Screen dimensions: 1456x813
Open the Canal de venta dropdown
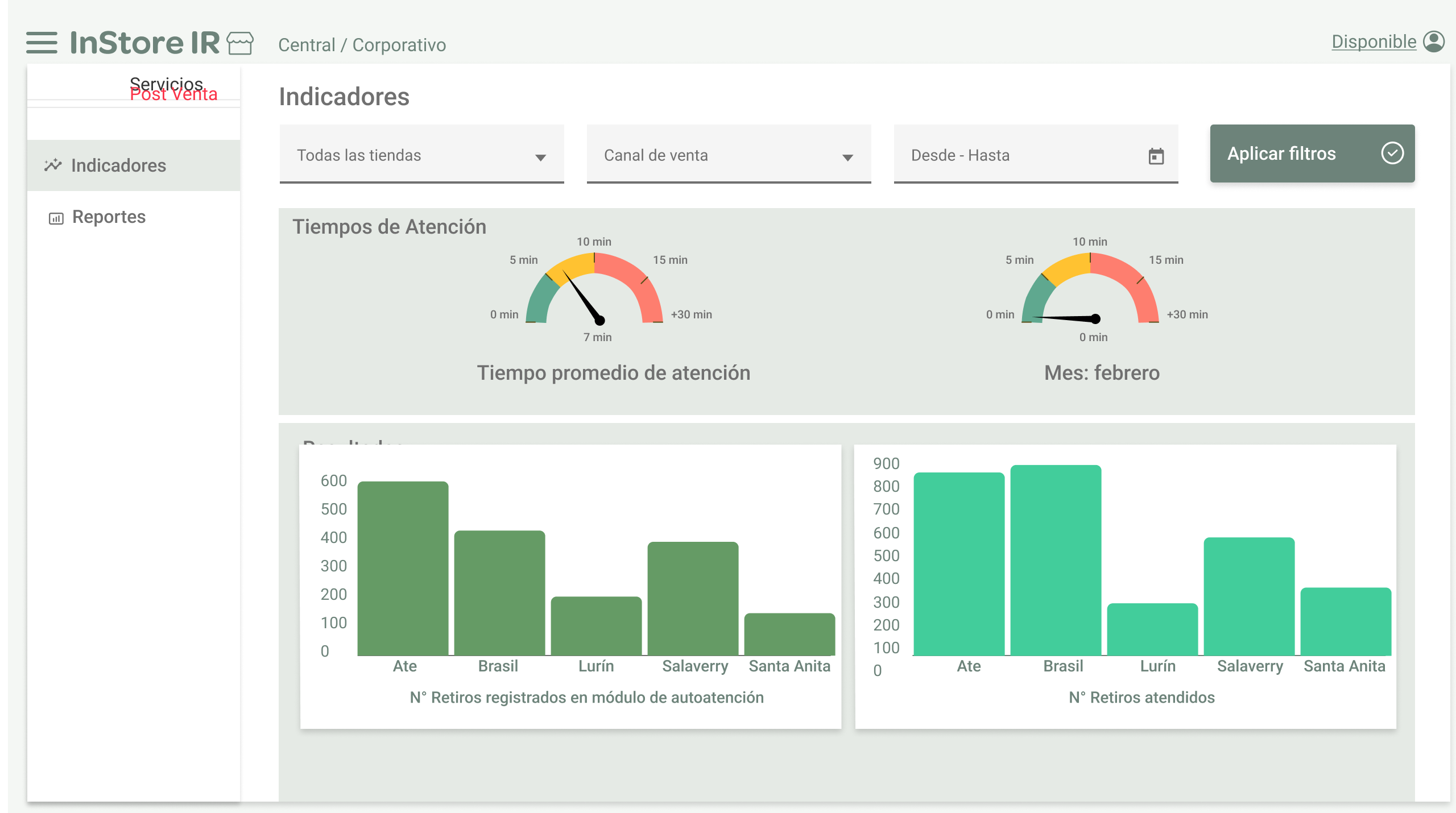(x=728, y=155)
